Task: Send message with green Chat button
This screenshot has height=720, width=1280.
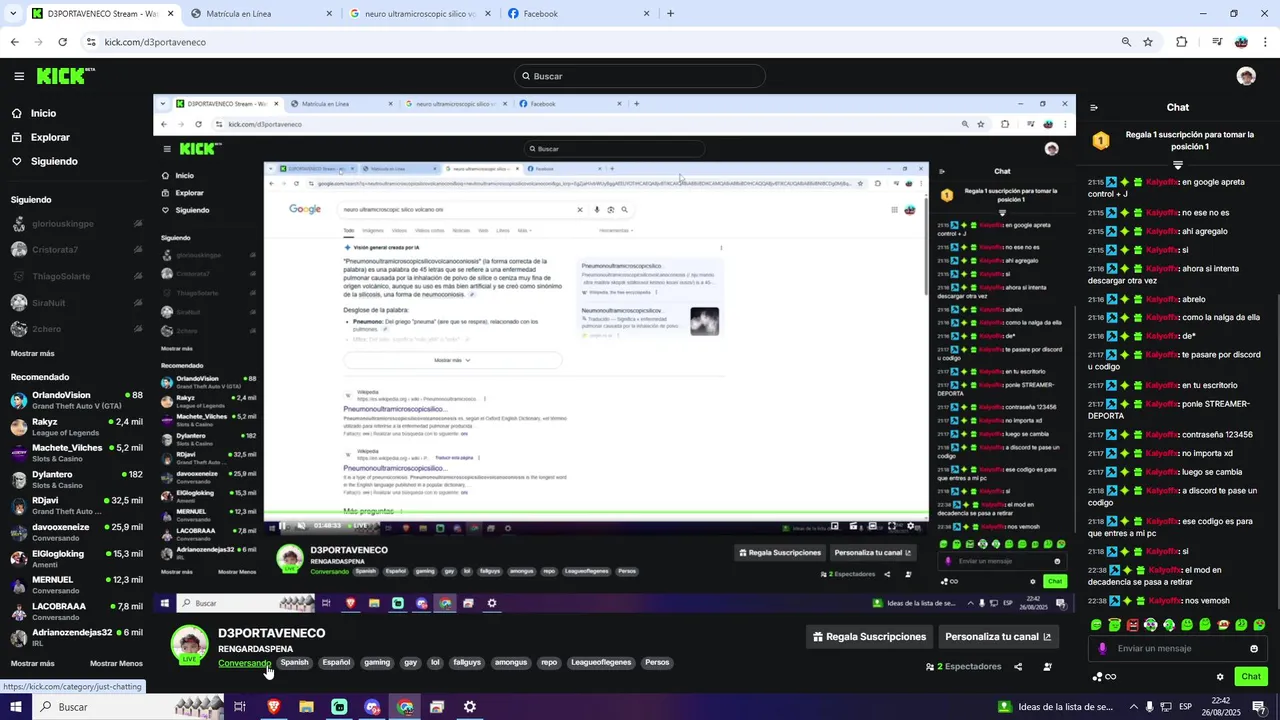Action: pos(1251,677)
